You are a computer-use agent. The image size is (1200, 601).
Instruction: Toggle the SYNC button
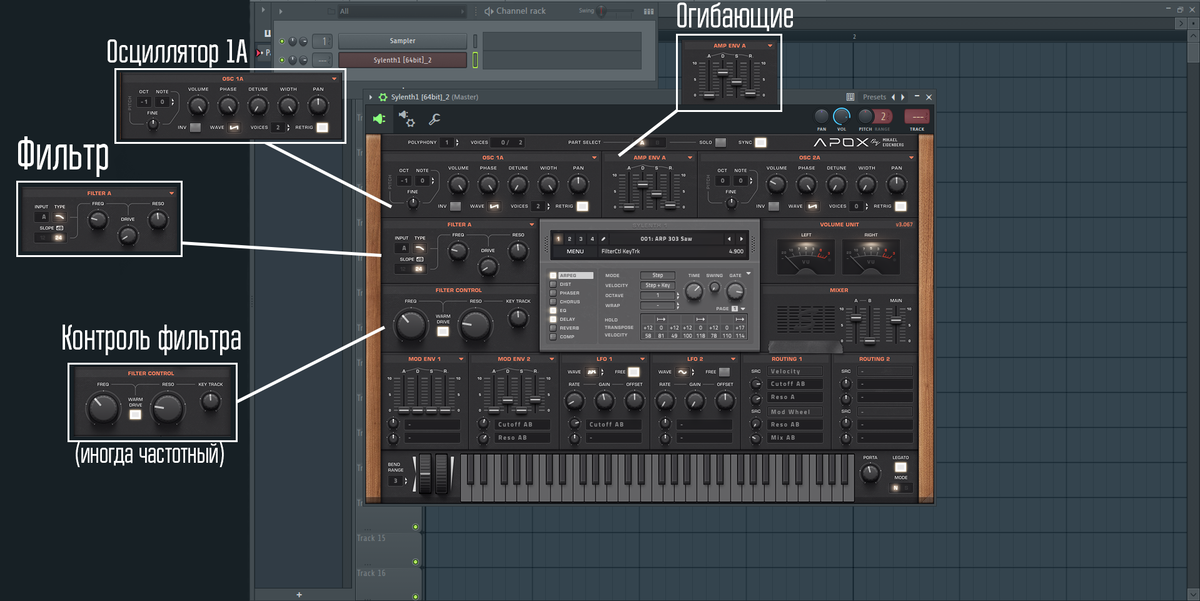pyautogui.click(x=761, y=143)
